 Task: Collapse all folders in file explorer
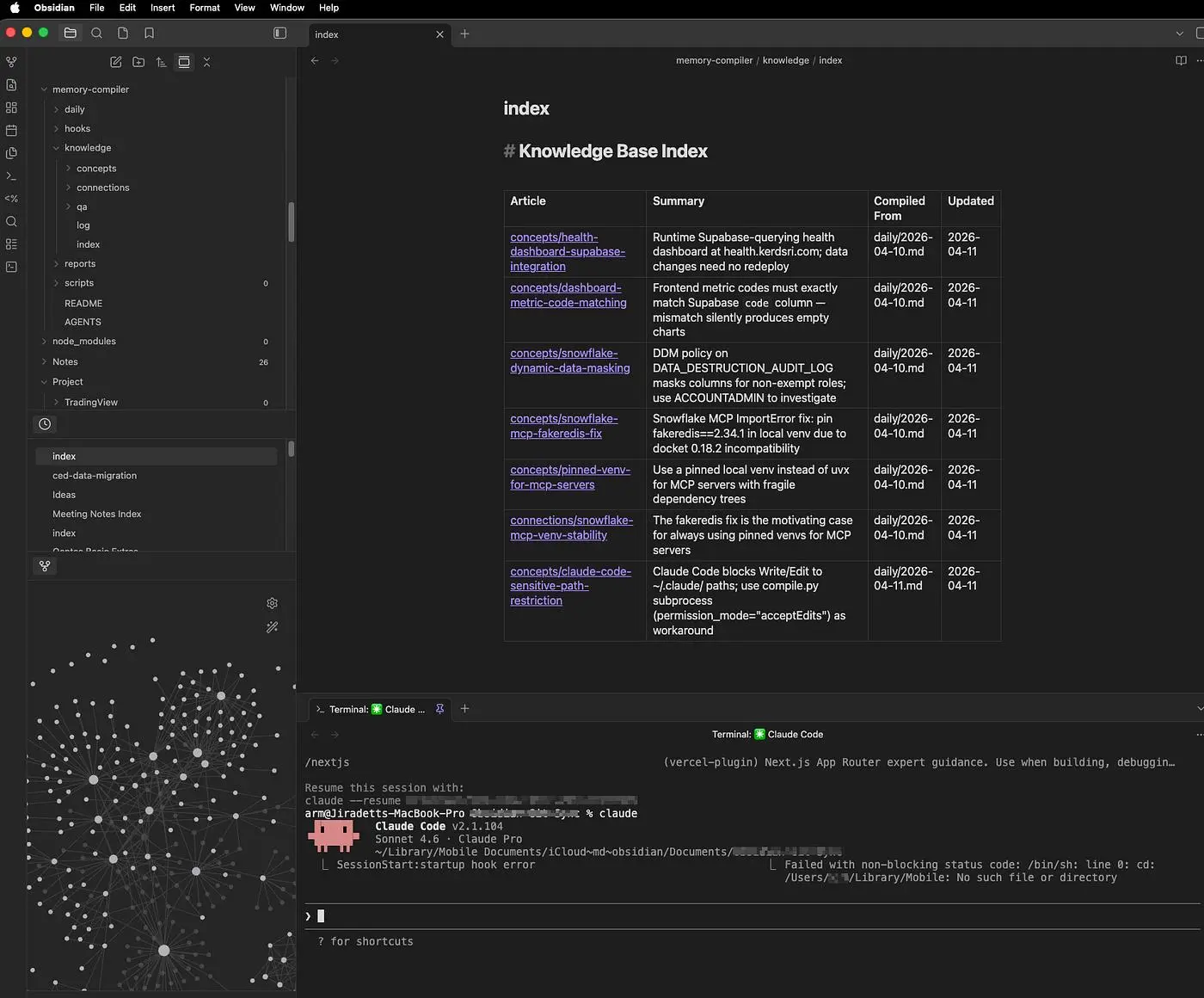click(206, 62)
